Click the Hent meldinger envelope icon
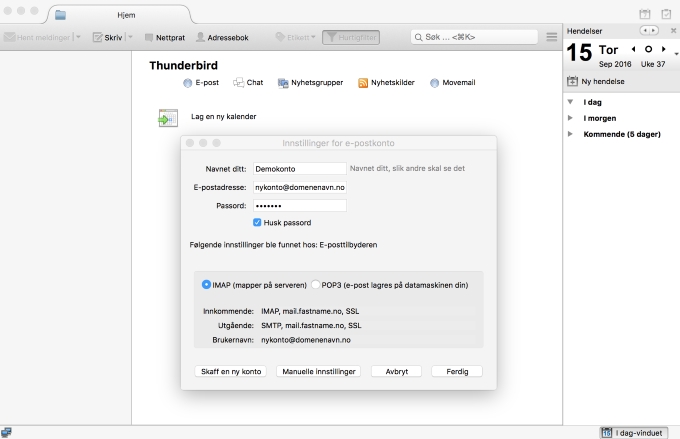The image size is (680, 439). pos(10,37)
